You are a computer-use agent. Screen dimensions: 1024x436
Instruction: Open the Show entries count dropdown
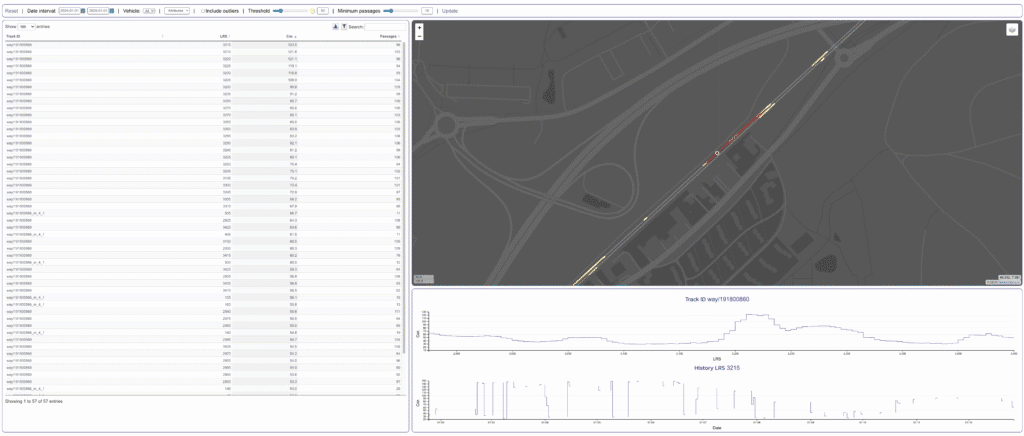(27, 26)
